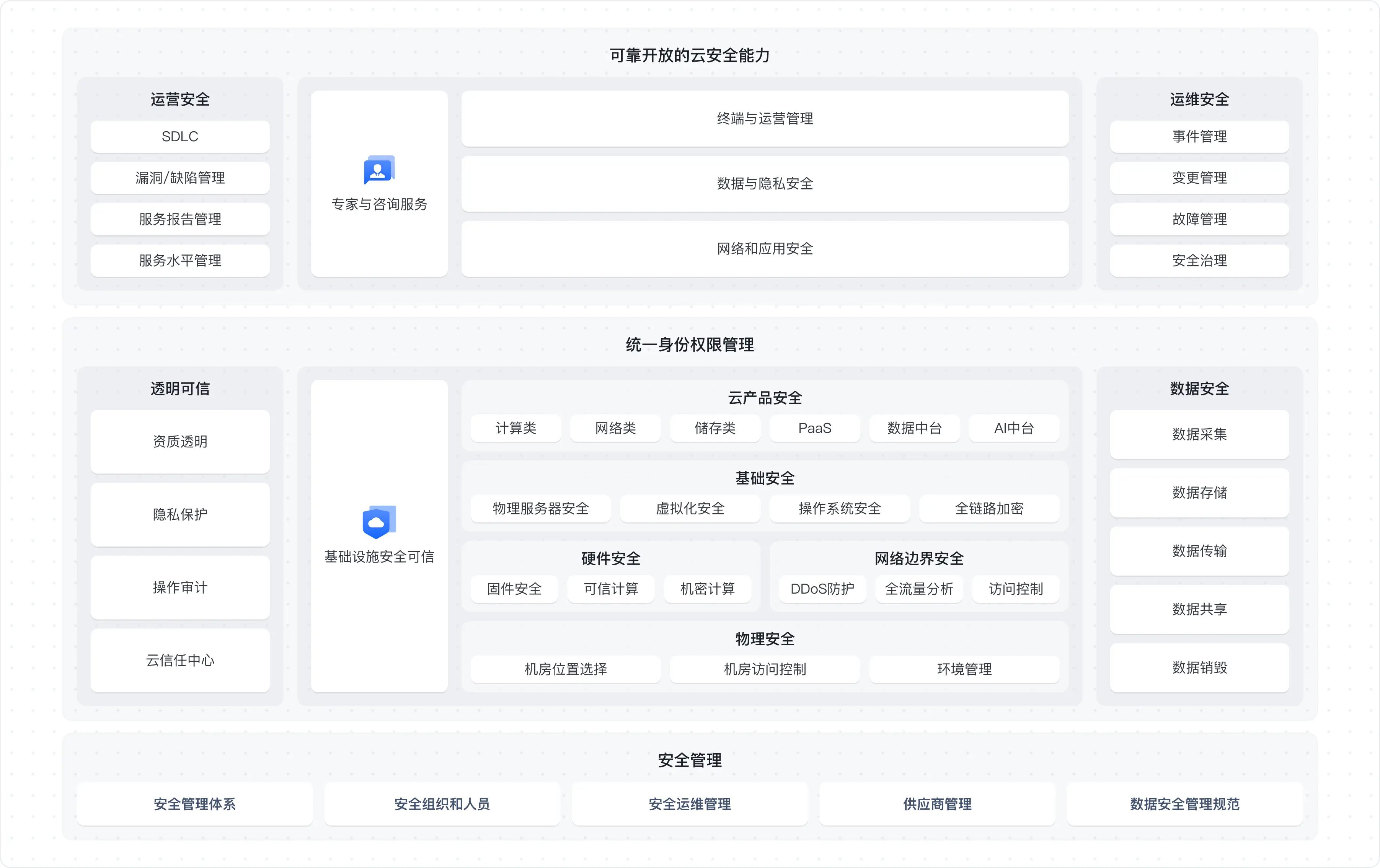Select 隐私保护 card
This screenshot has height=868, width=1380.
click(180, 514)
